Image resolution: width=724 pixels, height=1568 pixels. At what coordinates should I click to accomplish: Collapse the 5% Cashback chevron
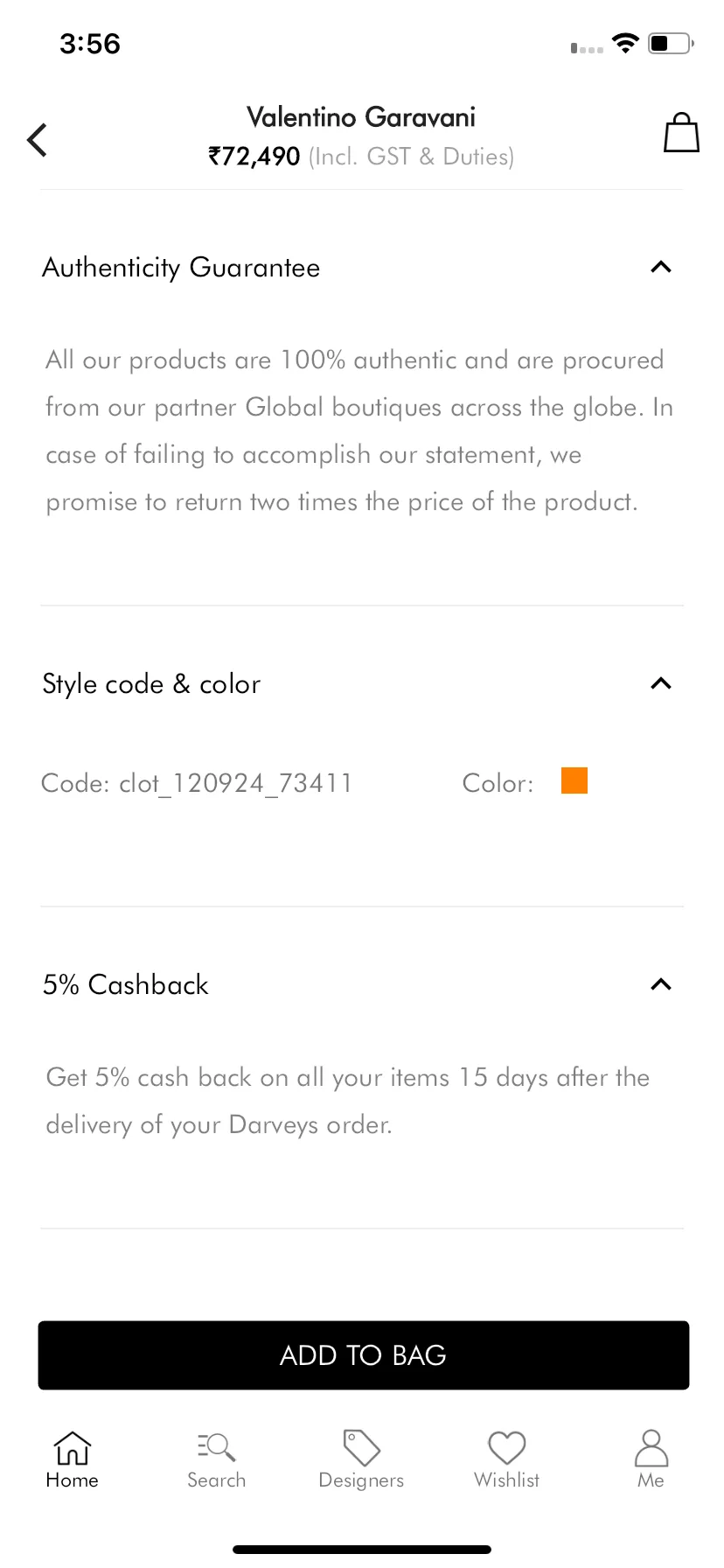point(661,984)
